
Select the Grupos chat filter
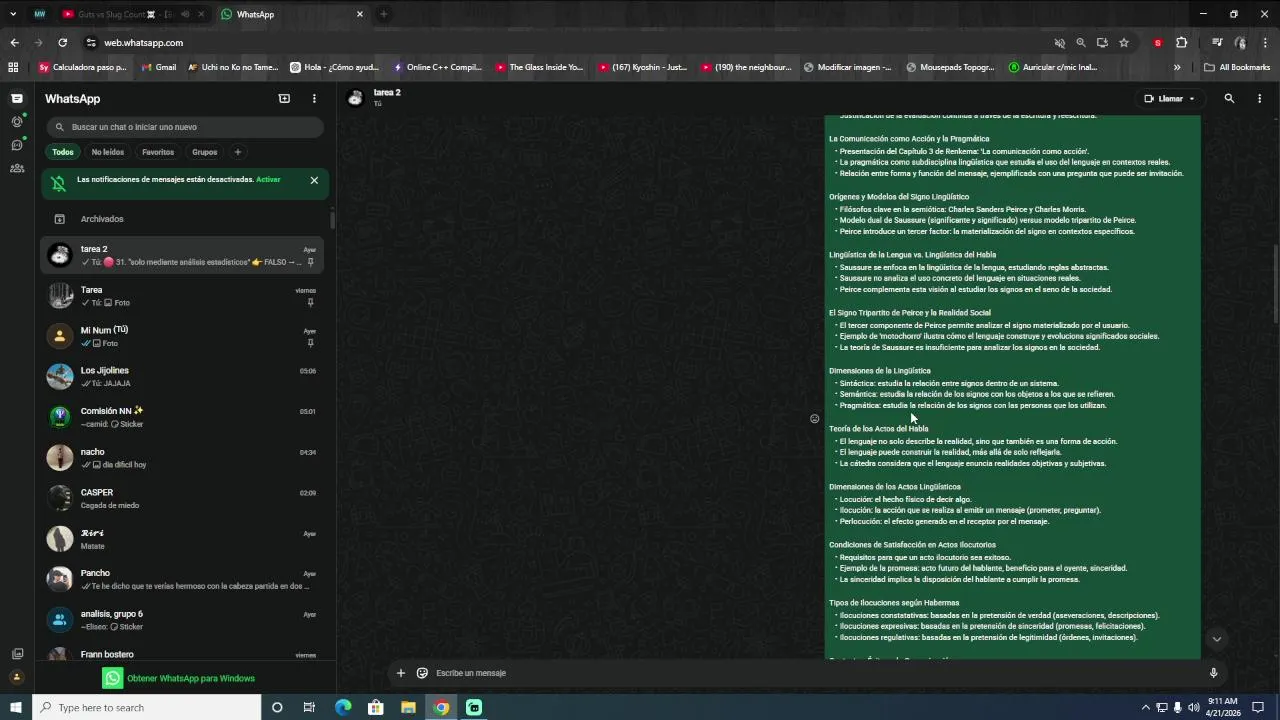[205, 152]
